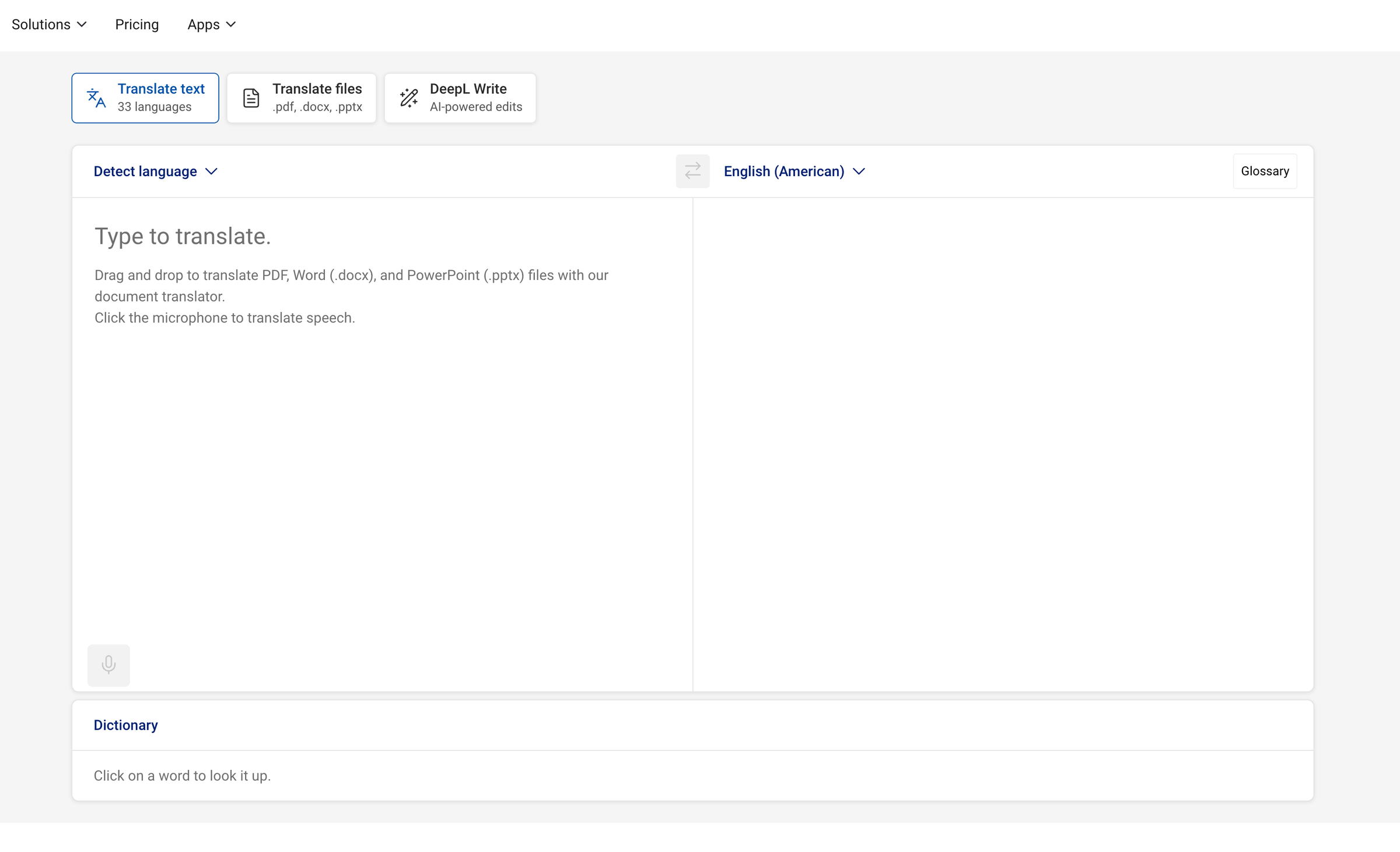Click the Glossary button
The width and height of the screenshot is (1400, 852).
[1264, 170]
